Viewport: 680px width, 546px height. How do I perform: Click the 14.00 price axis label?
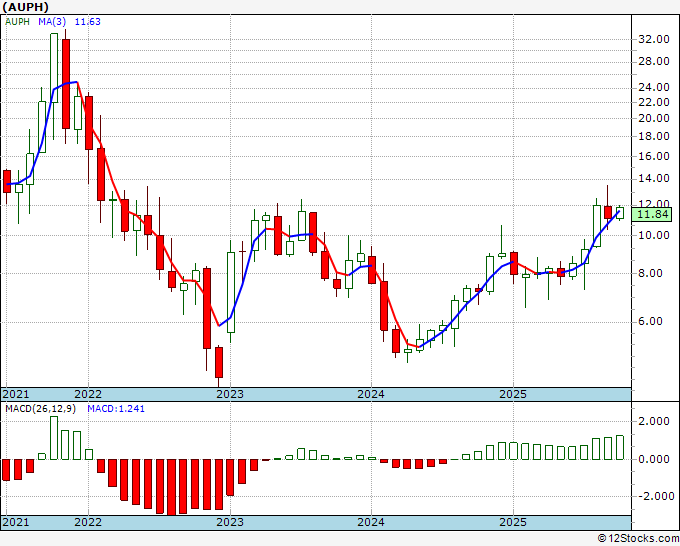[654, 179]
